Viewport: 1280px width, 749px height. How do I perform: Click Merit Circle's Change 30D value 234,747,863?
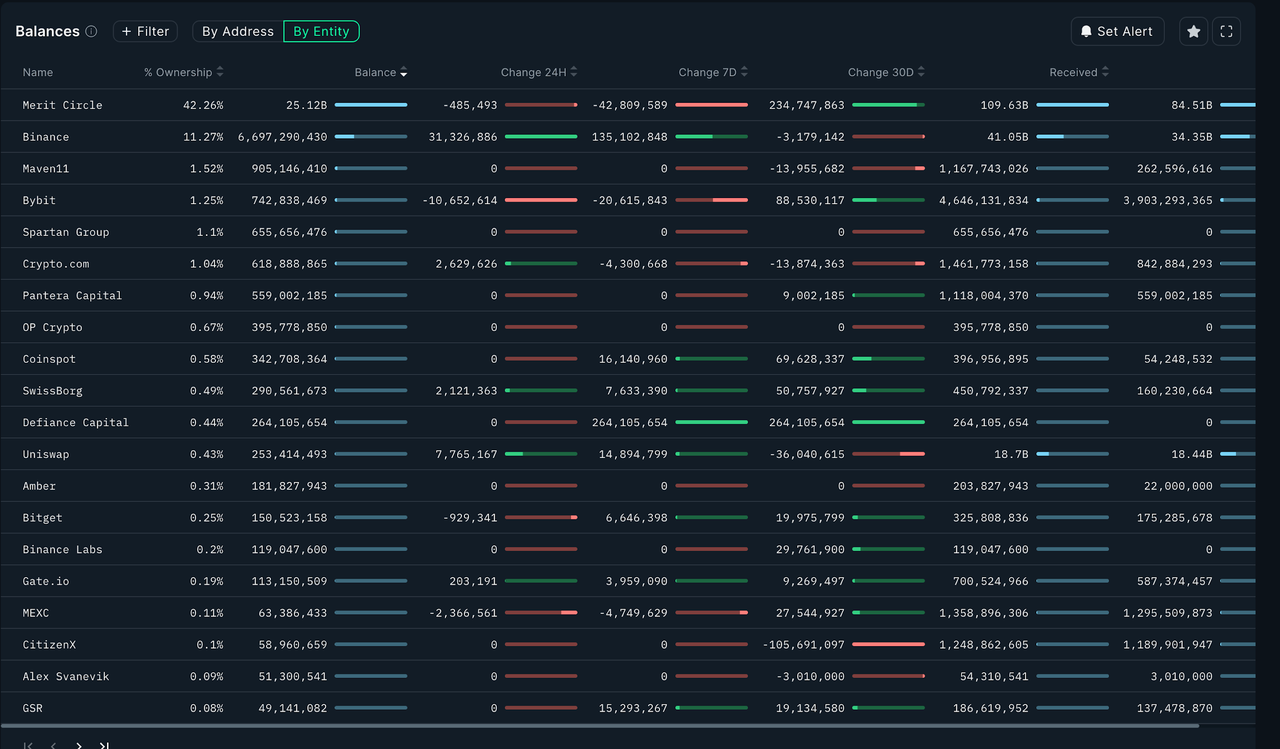coord(807,105)
